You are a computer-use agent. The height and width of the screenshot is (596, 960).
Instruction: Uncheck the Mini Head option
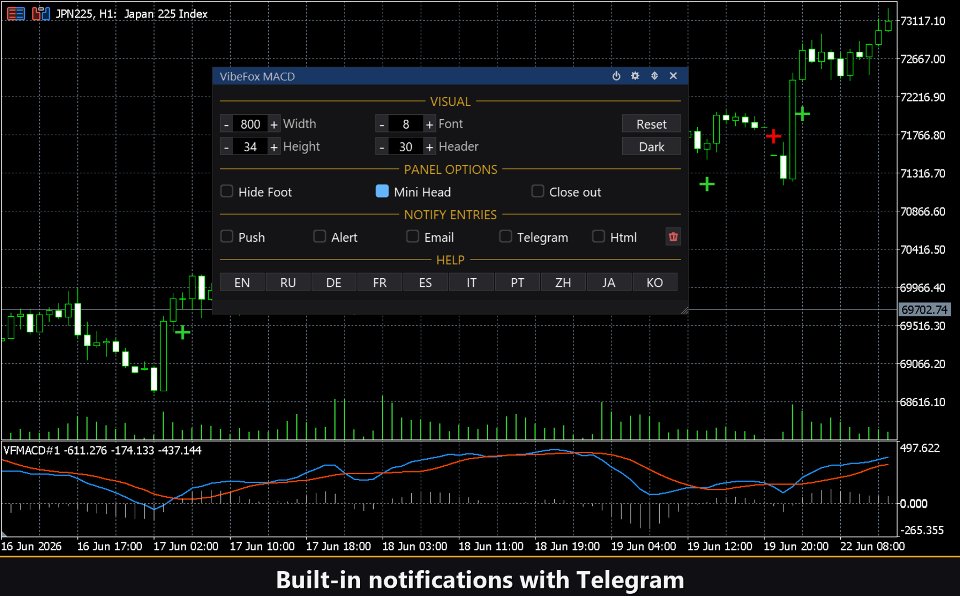click(x=382, y=191)
